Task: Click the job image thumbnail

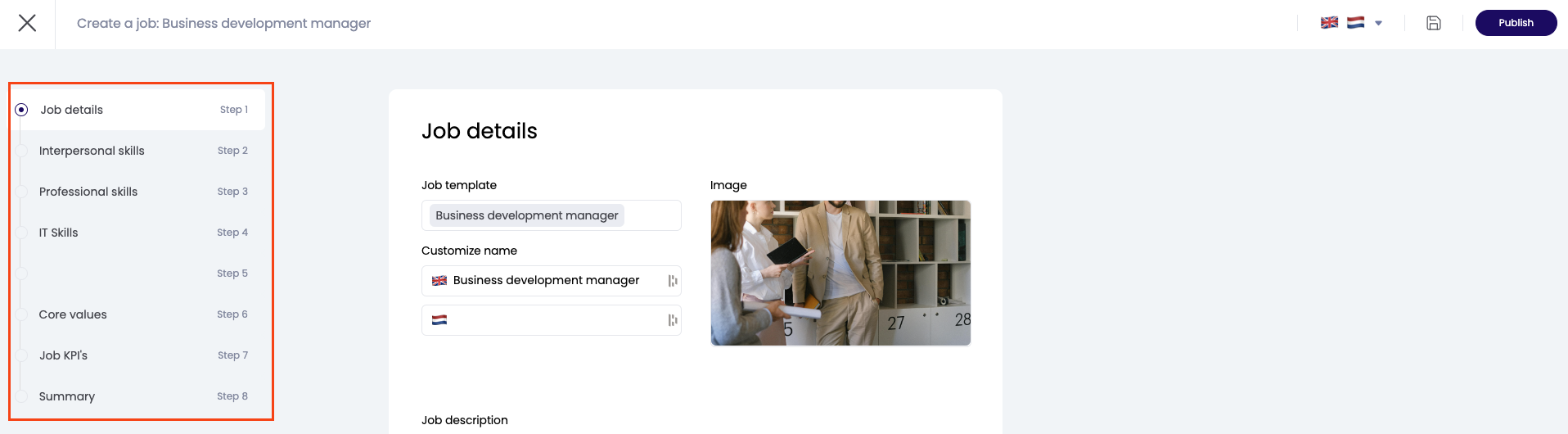Action: tap(840, 273)
